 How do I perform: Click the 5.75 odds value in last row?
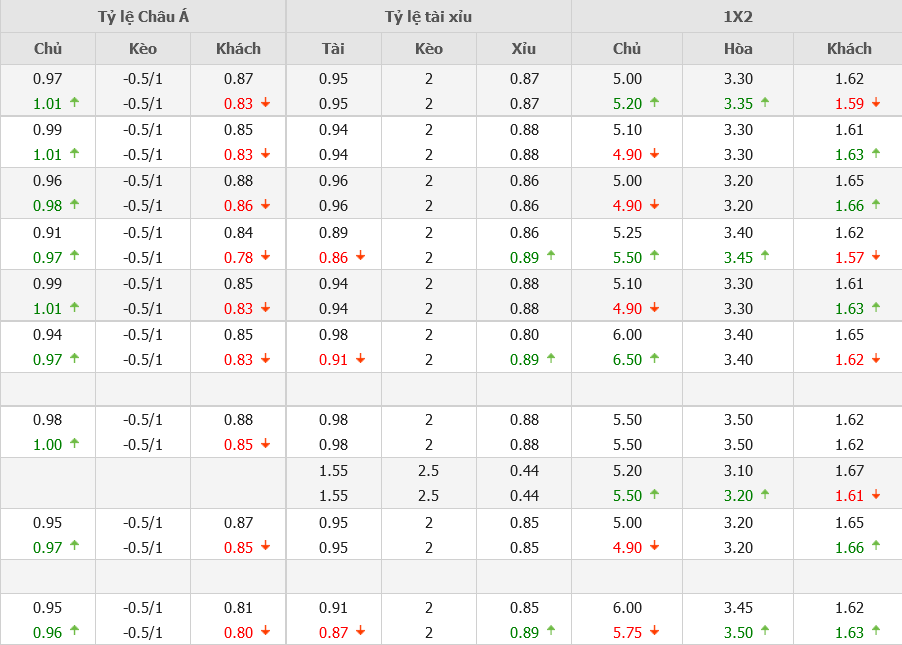tap(627, 631)
